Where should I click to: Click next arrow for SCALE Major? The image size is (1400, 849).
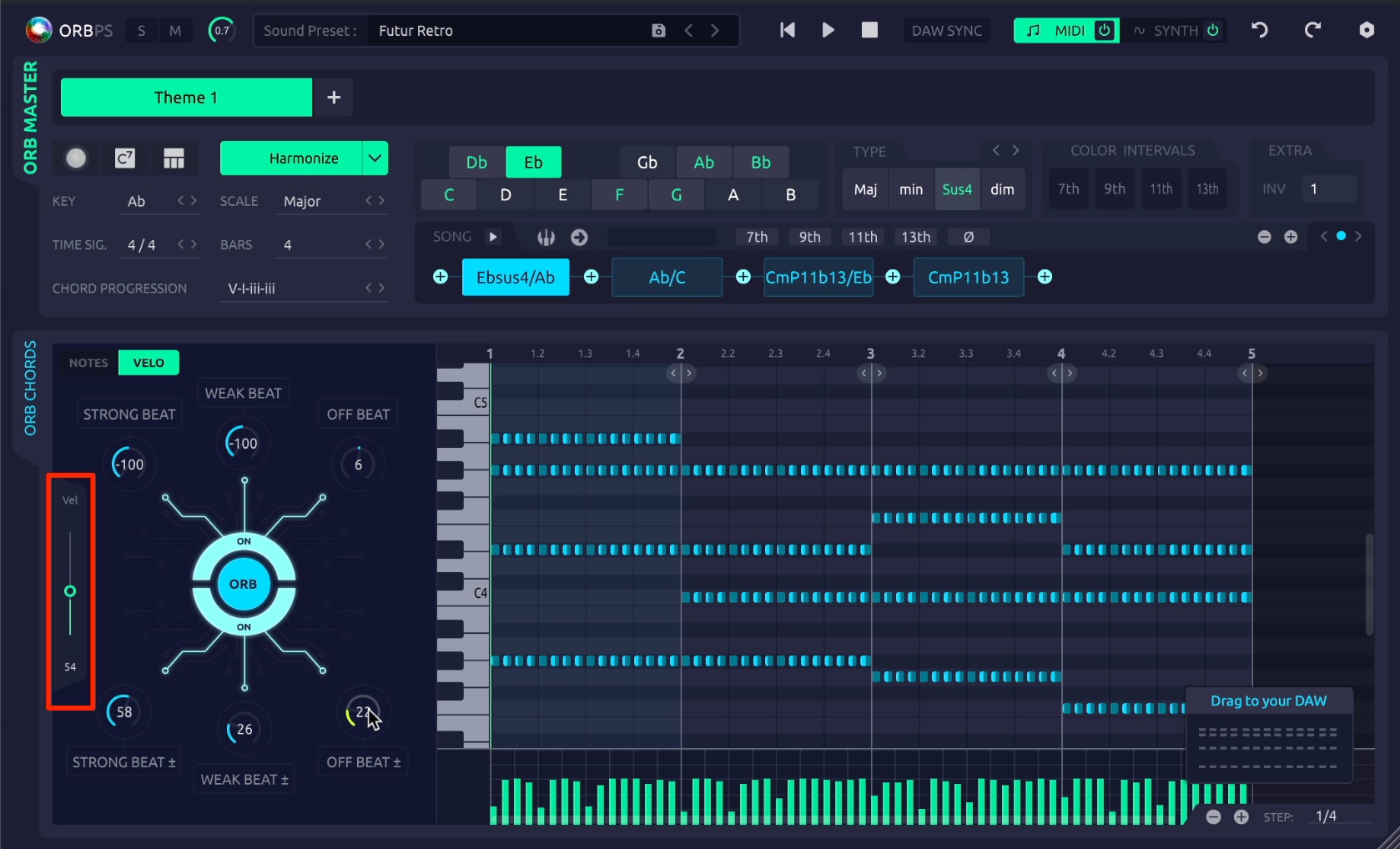click(381, 201)
